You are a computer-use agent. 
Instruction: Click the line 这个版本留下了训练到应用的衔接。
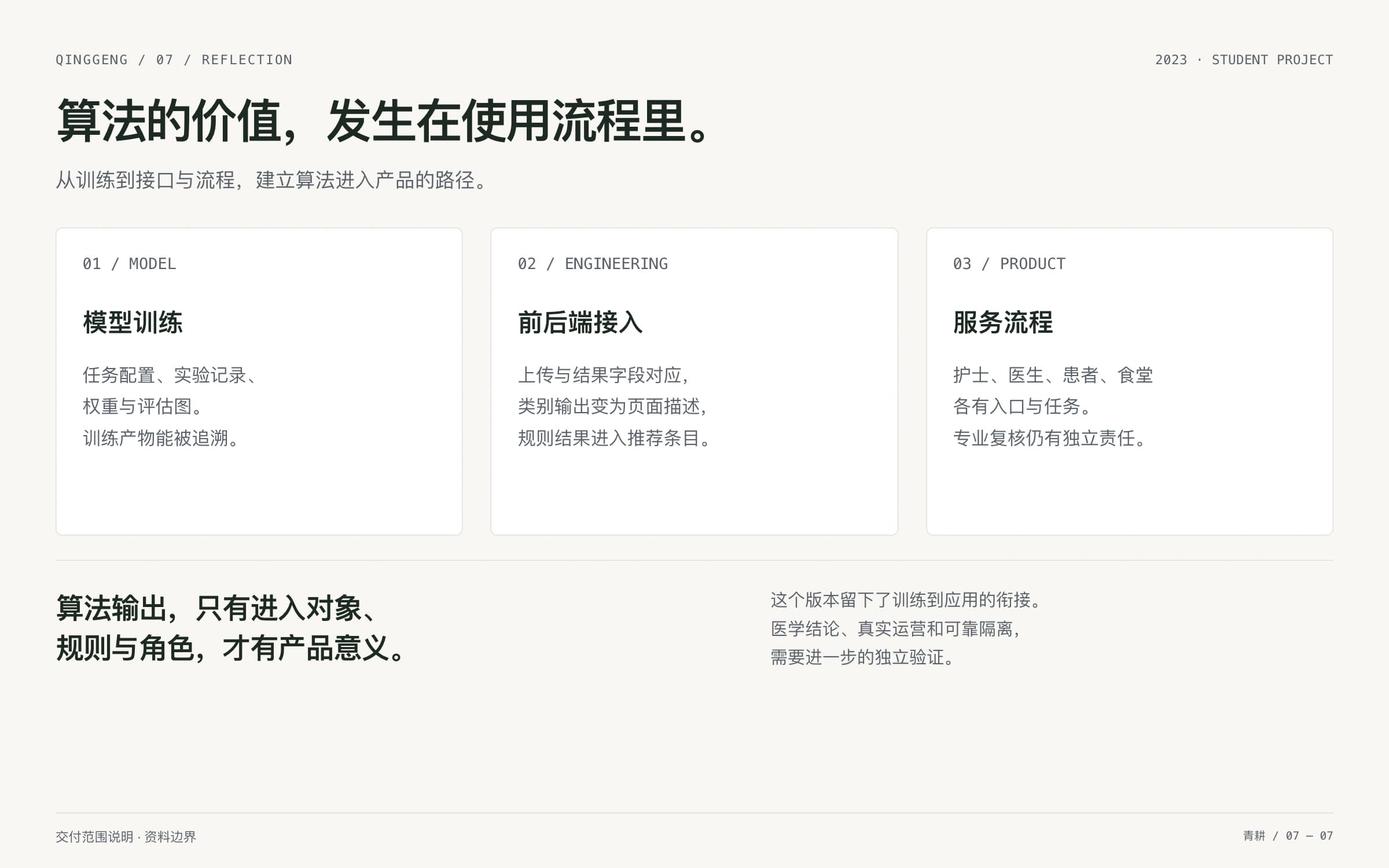pyautogui.click(x=906, y=600)
